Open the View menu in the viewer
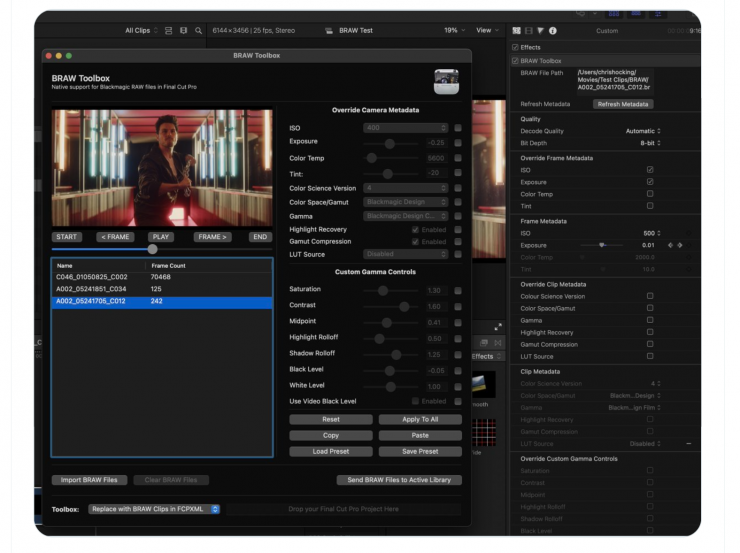740x553 pixels. (x=487, y=31)
